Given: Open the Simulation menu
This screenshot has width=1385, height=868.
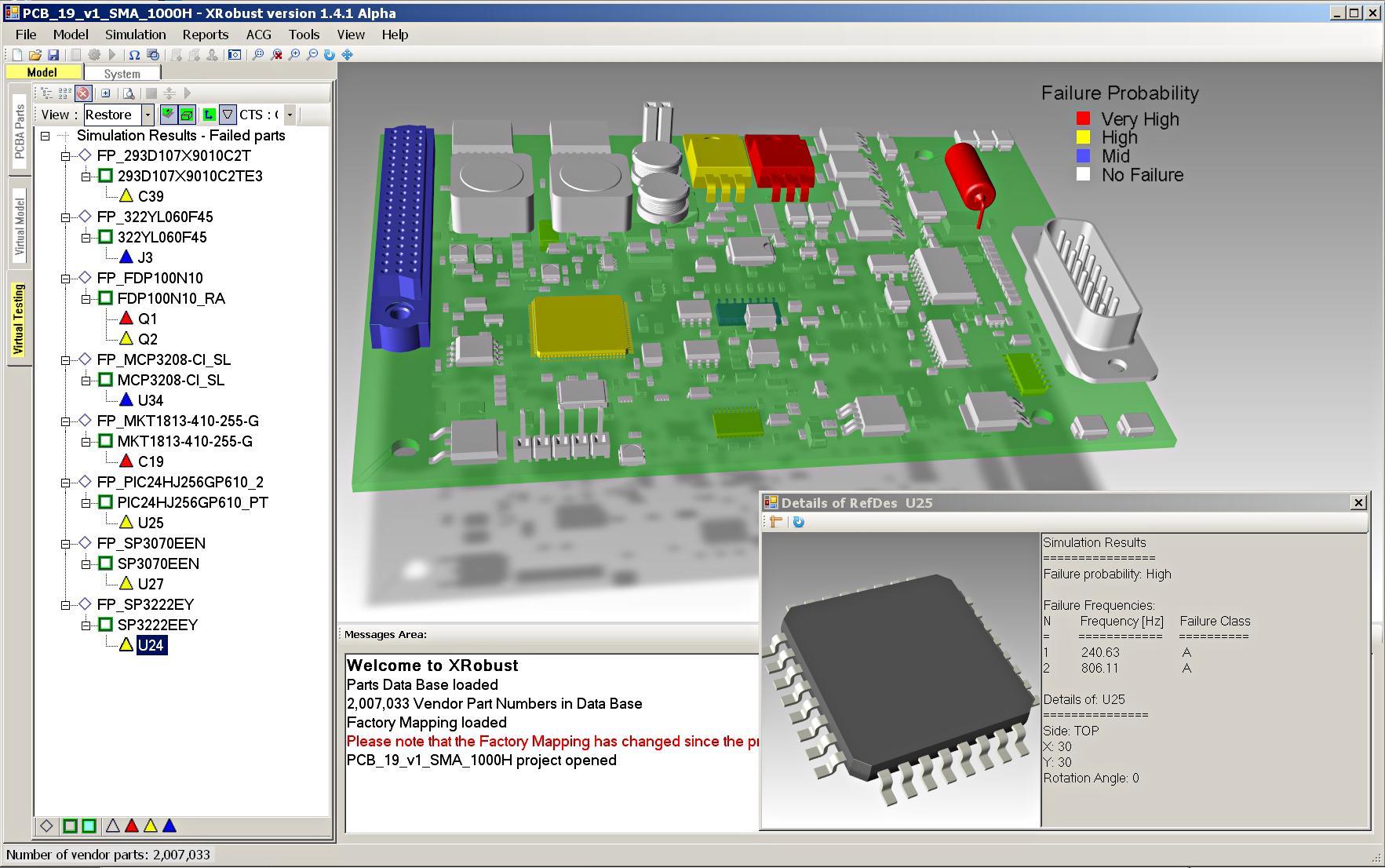Looking at the screenshot, I should tap(135, 35).
